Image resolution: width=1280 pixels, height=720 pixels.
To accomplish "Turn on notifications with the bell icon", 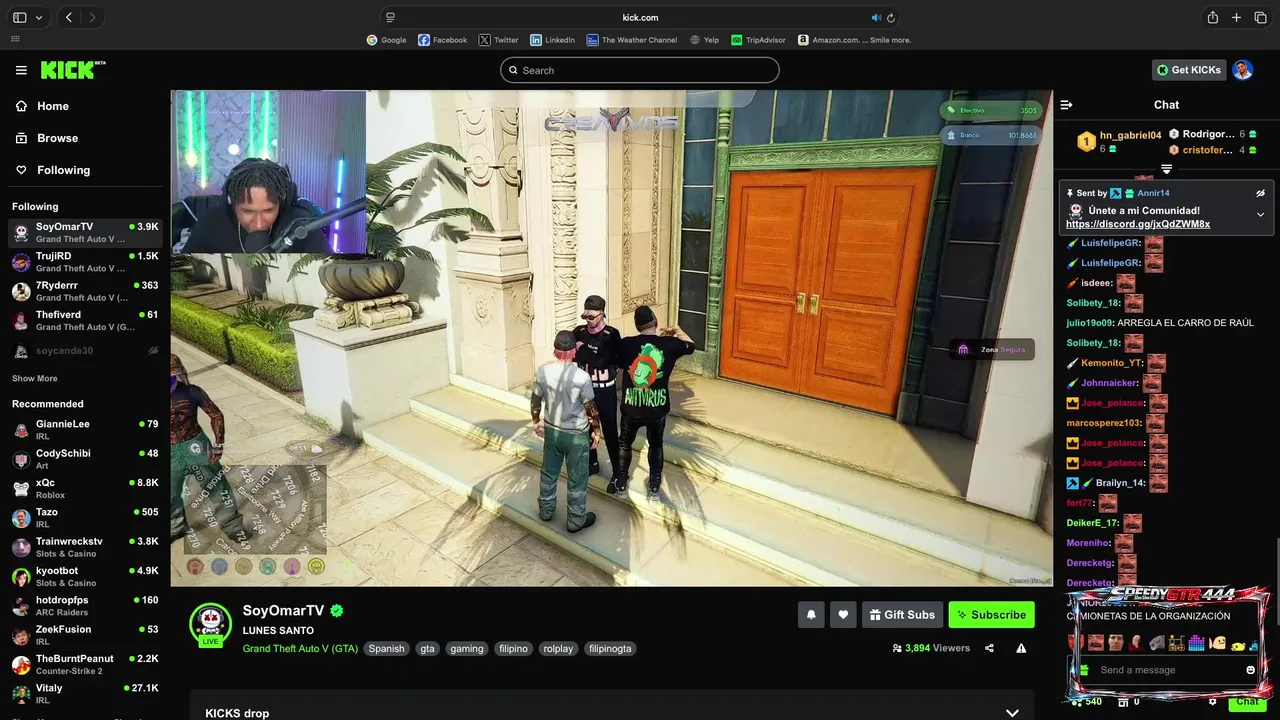I will tap(811, 615).
